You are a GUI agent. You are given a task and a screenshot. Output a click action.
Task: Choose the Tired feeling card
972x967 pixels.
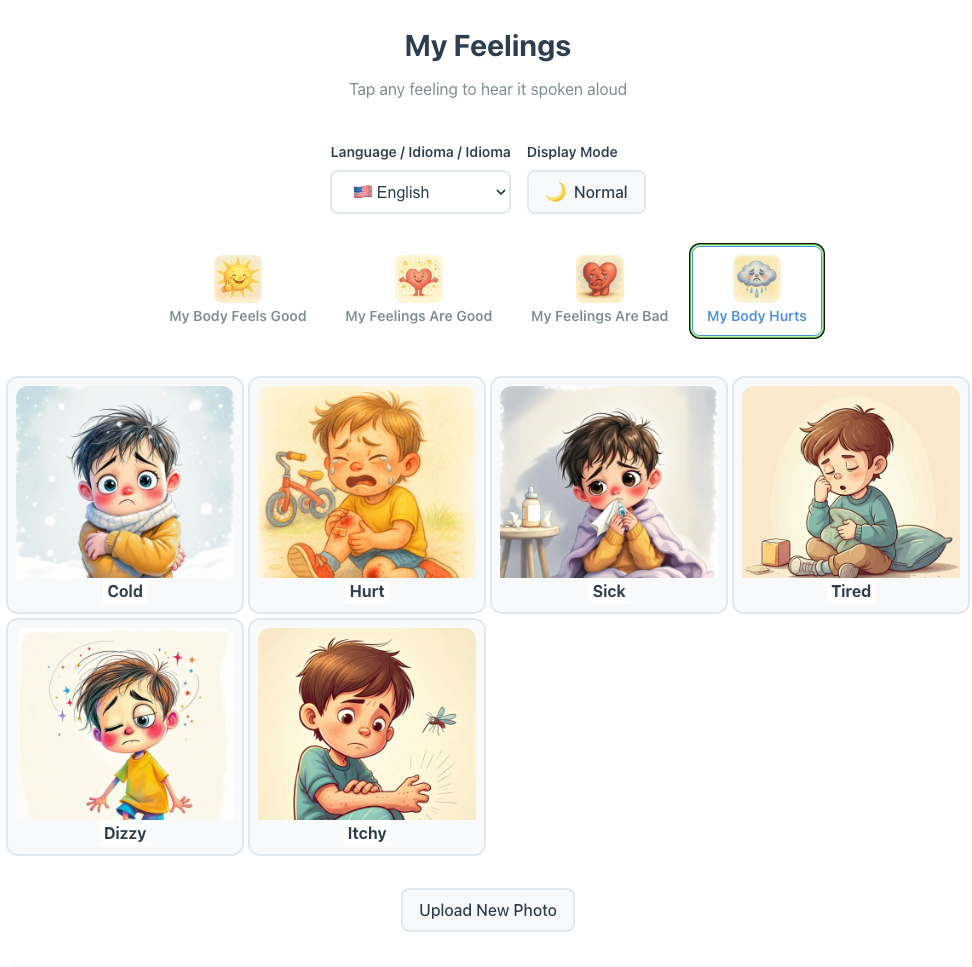pyautogui.click(x=850, y=495)
